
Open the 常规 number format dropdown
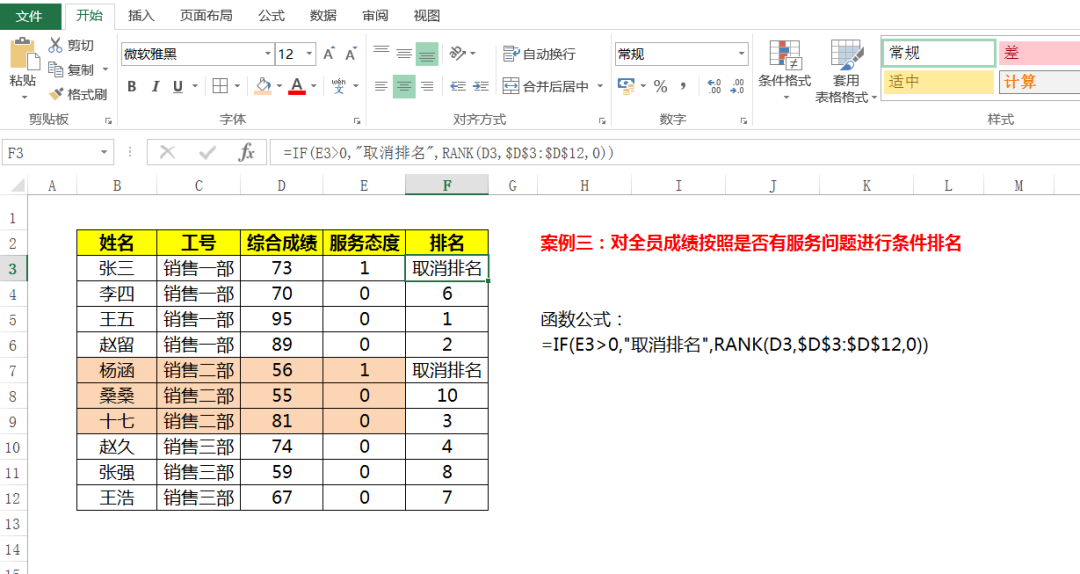point(741,54)
